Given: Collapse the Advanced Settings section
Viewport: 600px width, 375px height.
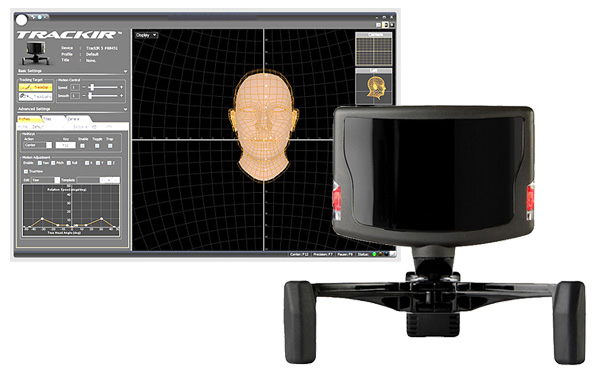Looking at the screenshot, I should 125,109.
